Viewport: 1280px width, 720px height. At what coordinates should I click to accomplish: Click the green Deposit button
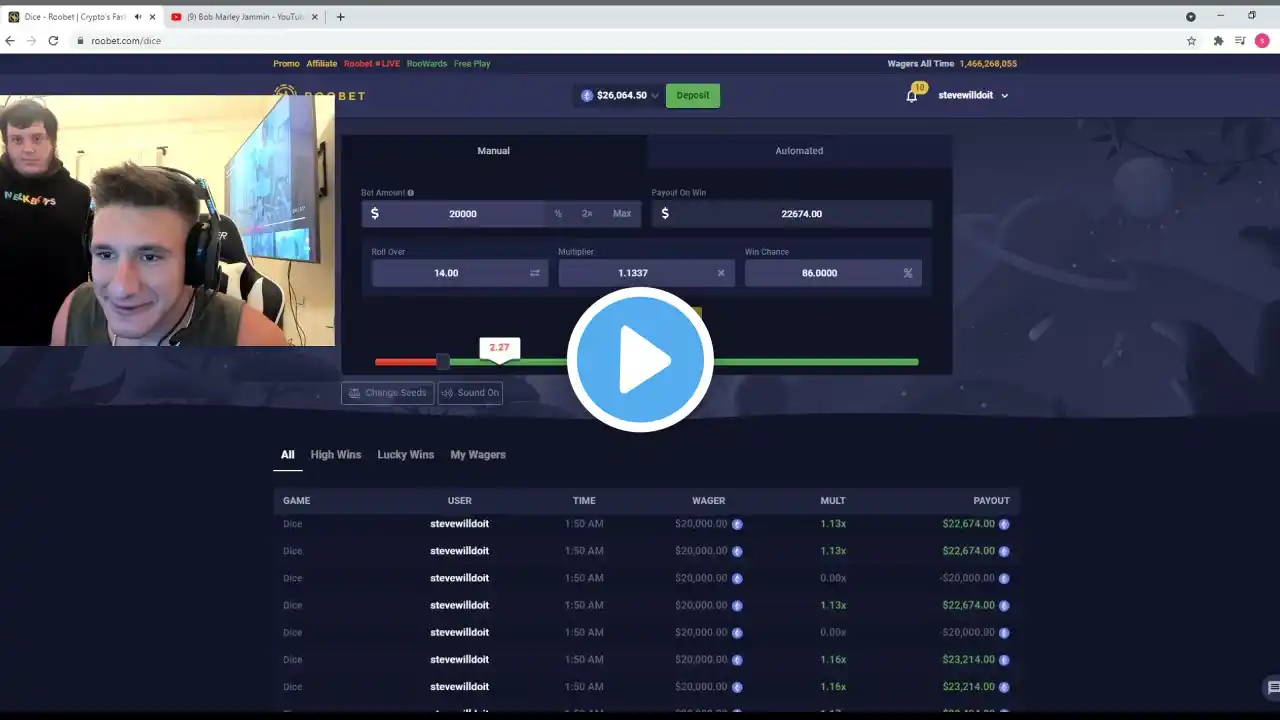point(693,96)
